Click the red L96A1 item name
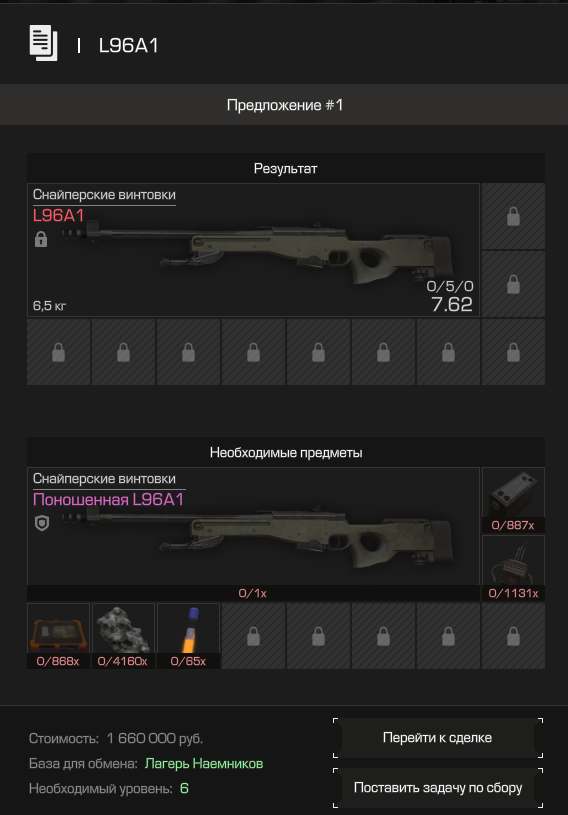 58,215
